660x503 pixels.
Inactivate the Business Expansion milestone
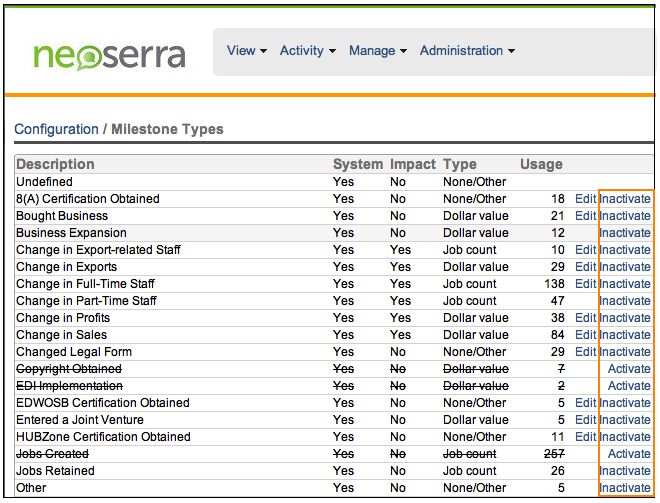tap(625, 233)
